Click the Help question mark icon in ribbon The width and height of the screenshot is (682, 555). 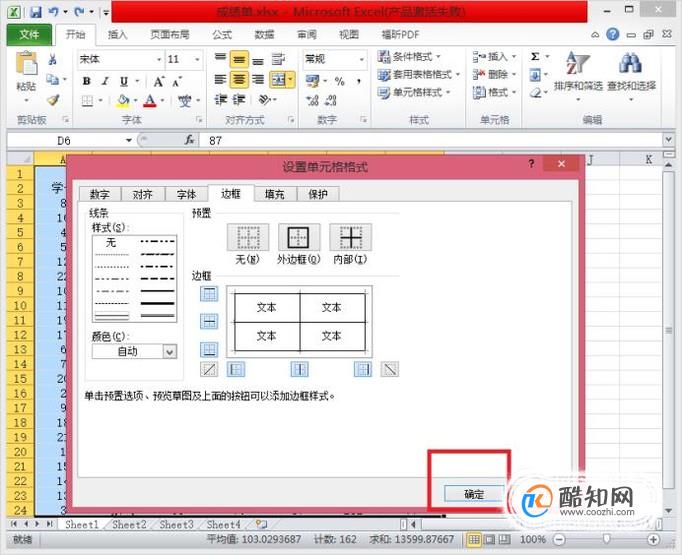coord(612,34)
